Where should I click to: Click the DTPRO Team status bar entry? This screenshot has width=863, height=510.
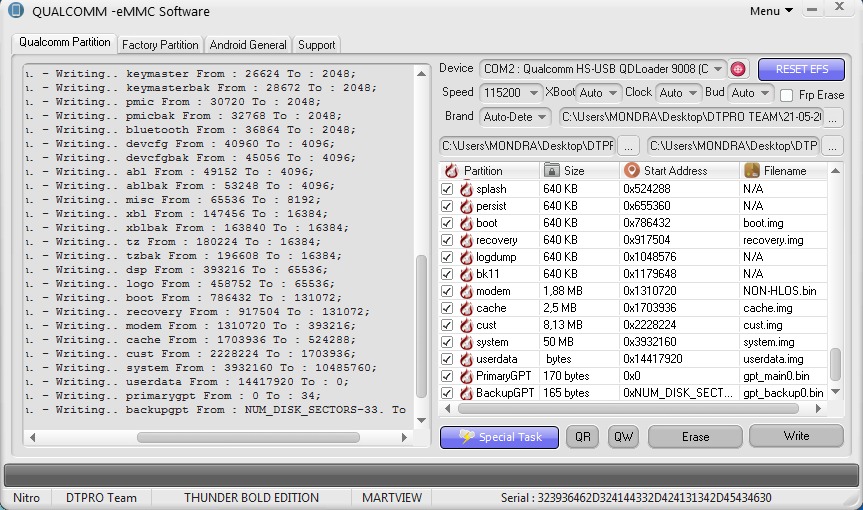(x=101, y=498)
